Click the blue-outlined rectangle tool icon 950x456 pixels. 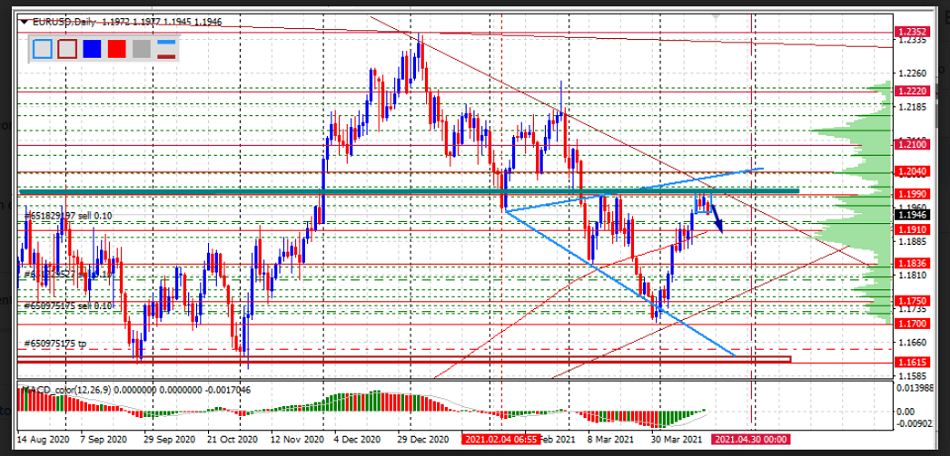42,49
